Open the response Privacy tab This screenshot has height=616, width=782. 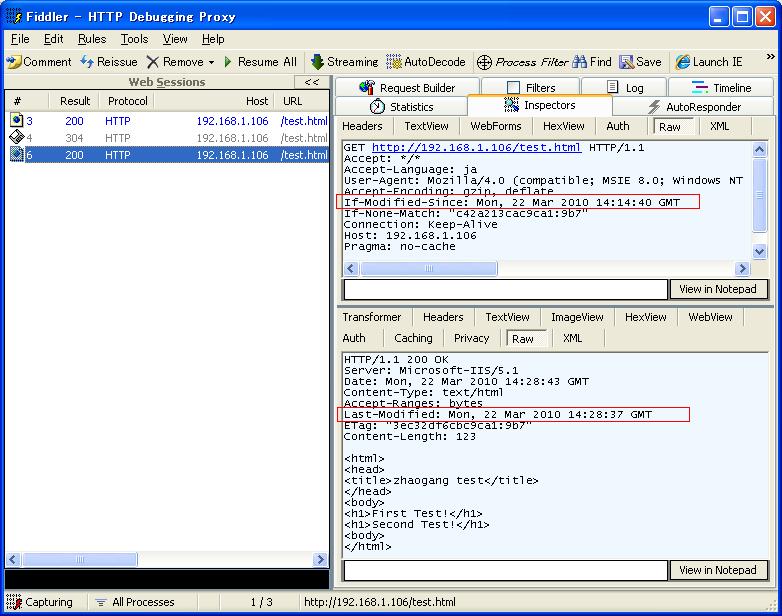pos(471,338)
